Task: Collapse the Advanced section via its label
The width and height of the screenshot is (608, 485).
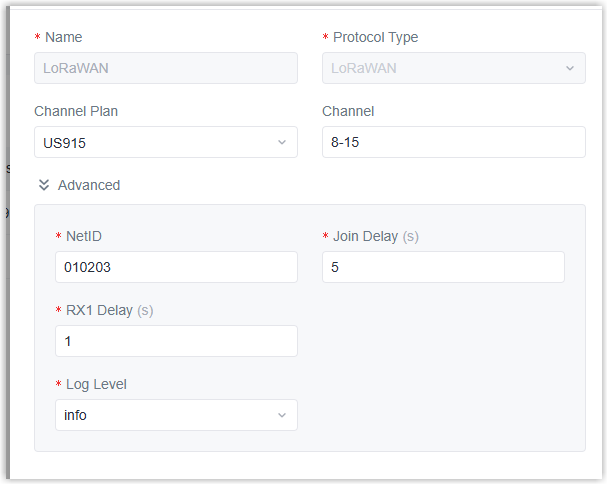Action: (89, 185)
